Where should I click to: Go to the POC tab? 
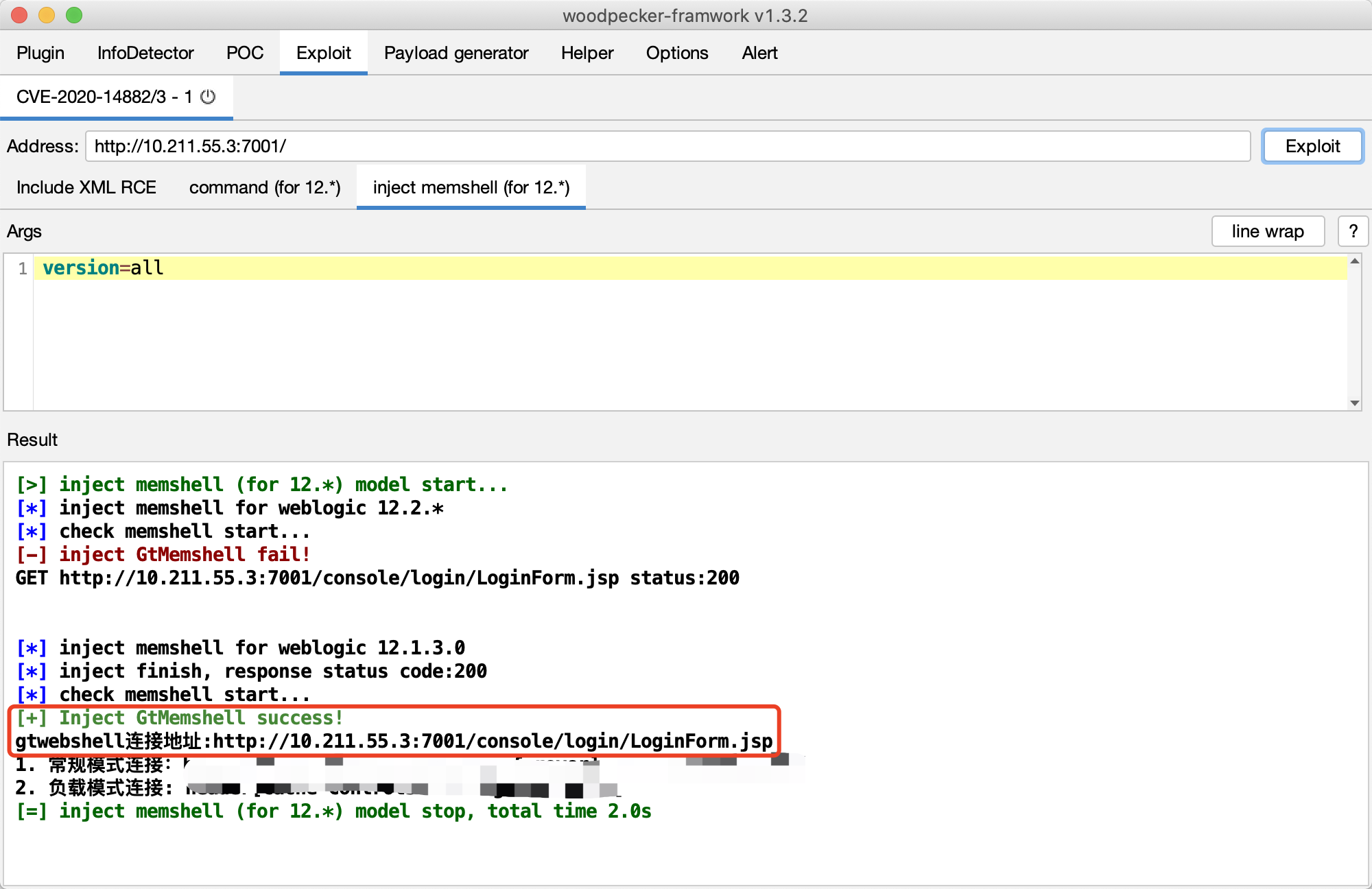click(245, 53)
